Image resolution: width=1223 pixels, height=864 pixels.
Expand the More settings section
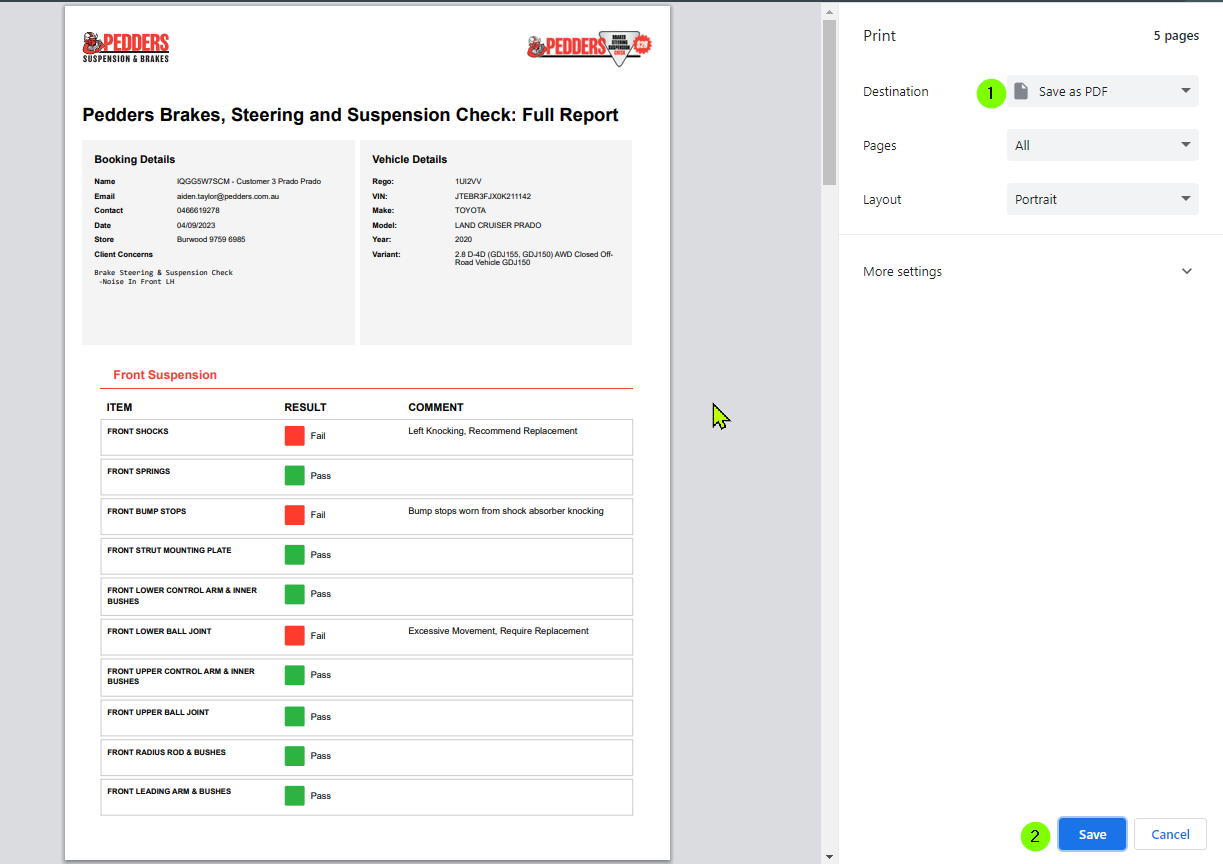click(1029, 271)
